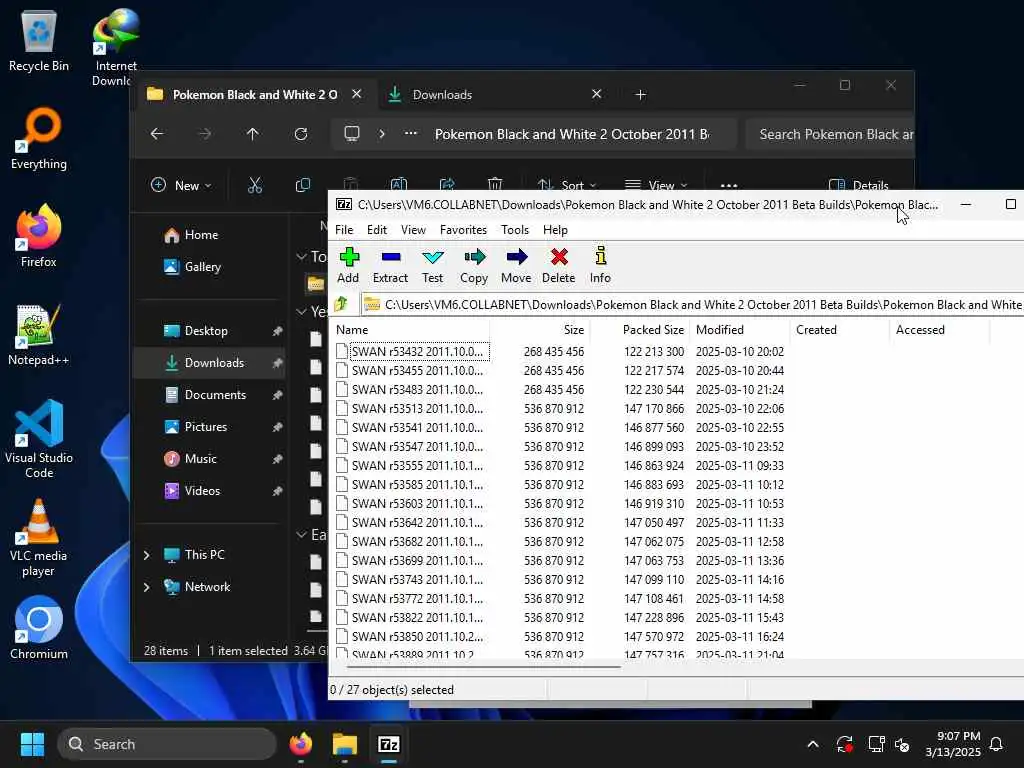Screen dimensions: 1024x768
Task: Run the Test tool in 7-Zip
Action: (432, 265)
